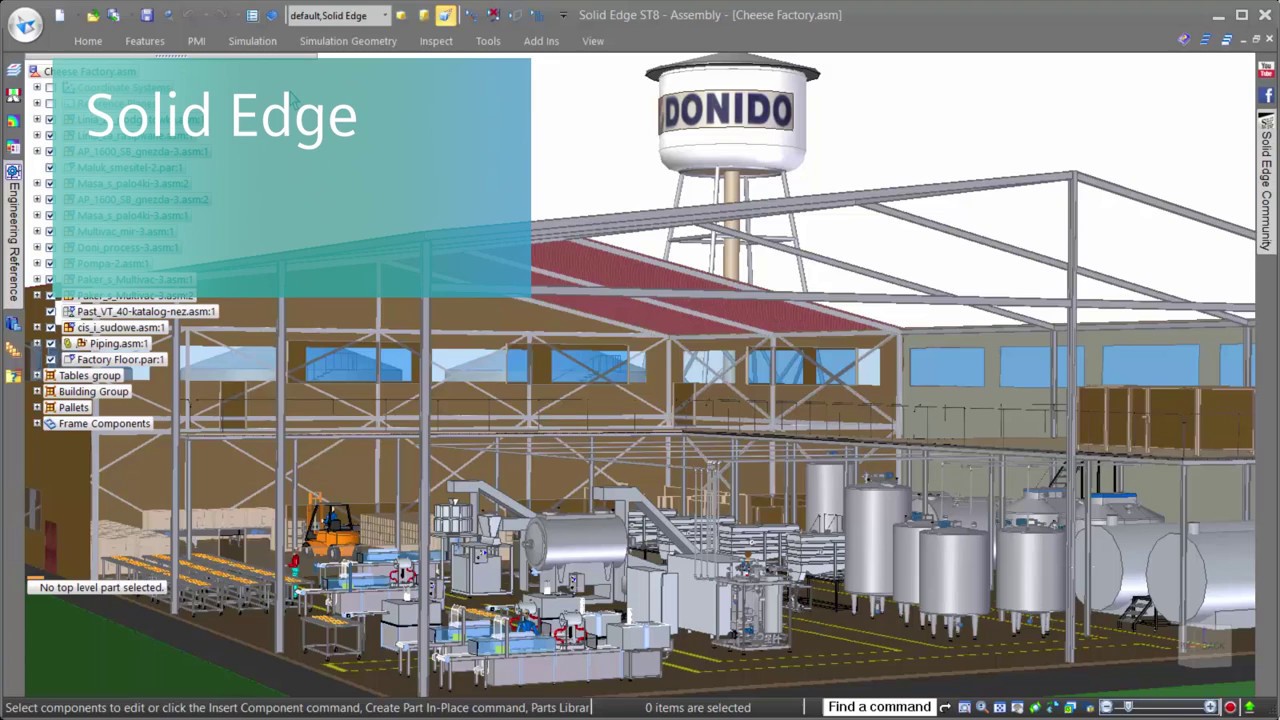Click the icon with red X in top toolbar

coord(494,15)
